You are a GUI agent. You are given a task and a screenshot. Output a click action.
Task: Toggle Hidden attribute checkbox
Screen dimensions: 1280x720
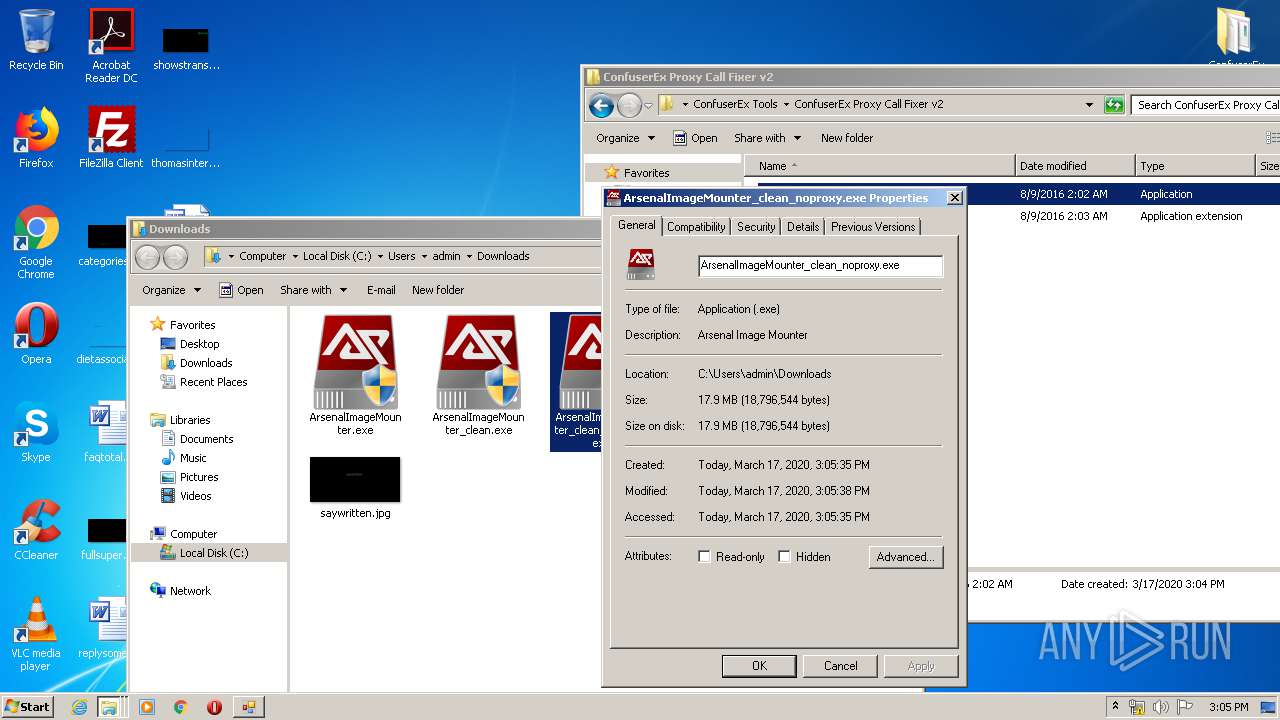click(784, 557)
